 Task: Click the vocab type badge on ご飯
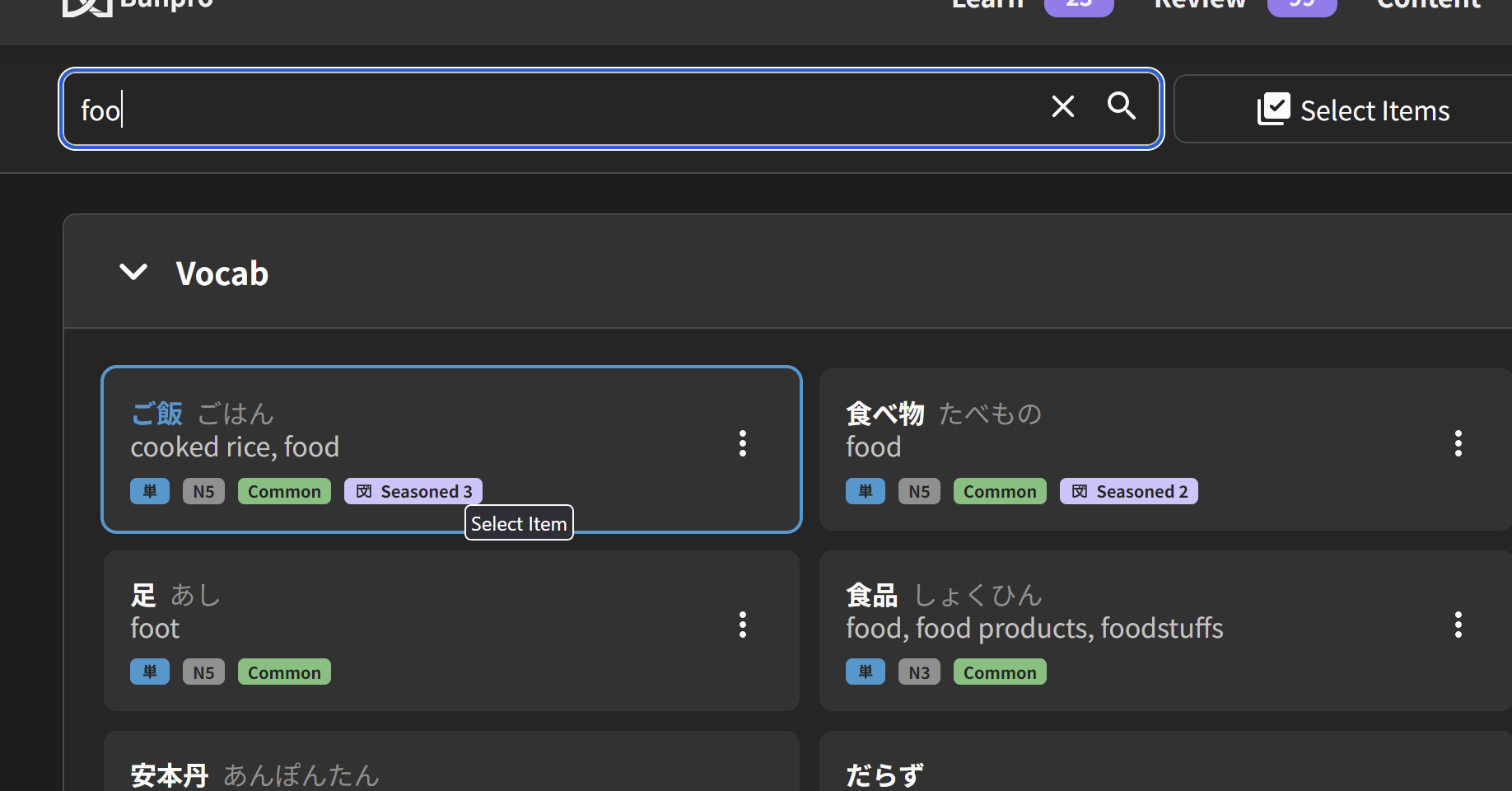[150, 491]
